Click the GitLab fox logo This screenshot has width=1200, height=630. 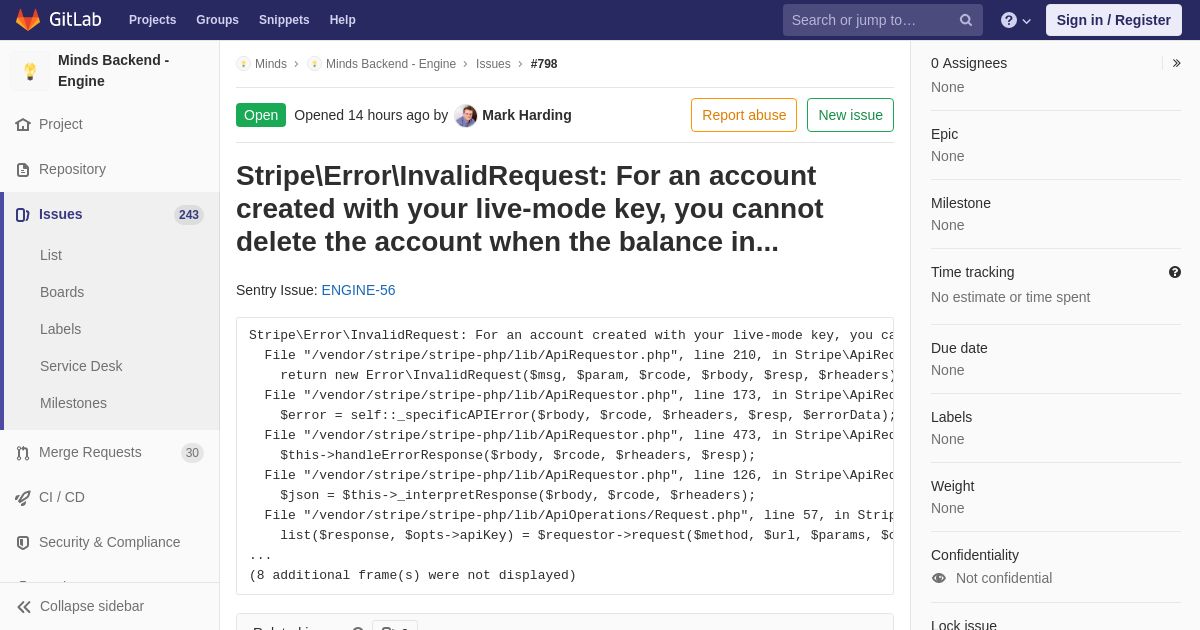point(28,20)
